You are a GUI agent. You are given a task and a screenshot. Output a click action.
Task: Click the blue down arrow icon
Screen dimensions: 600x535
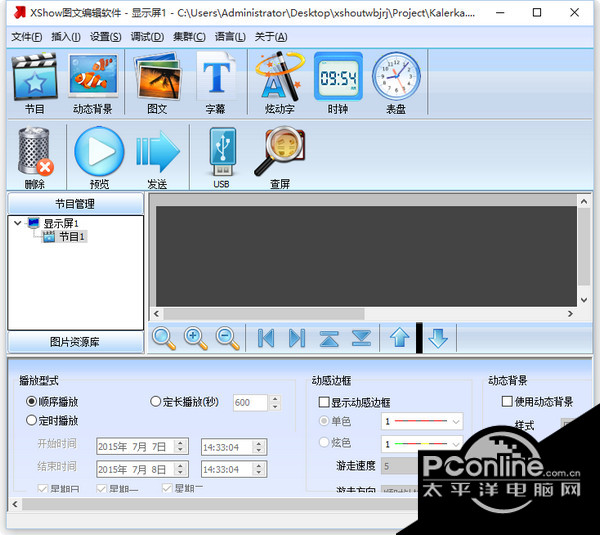tap(438, 338)
